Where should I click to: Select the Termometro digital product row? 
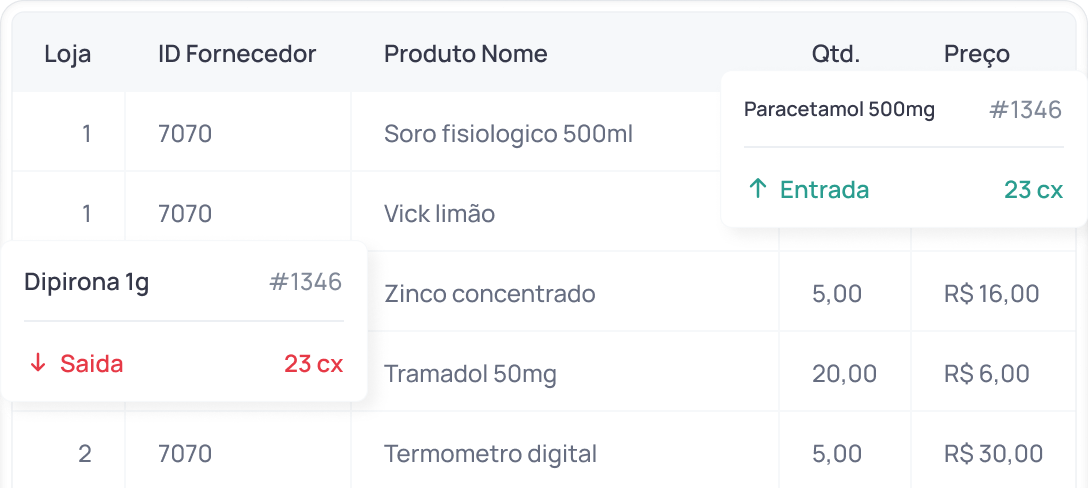point(490,453)
